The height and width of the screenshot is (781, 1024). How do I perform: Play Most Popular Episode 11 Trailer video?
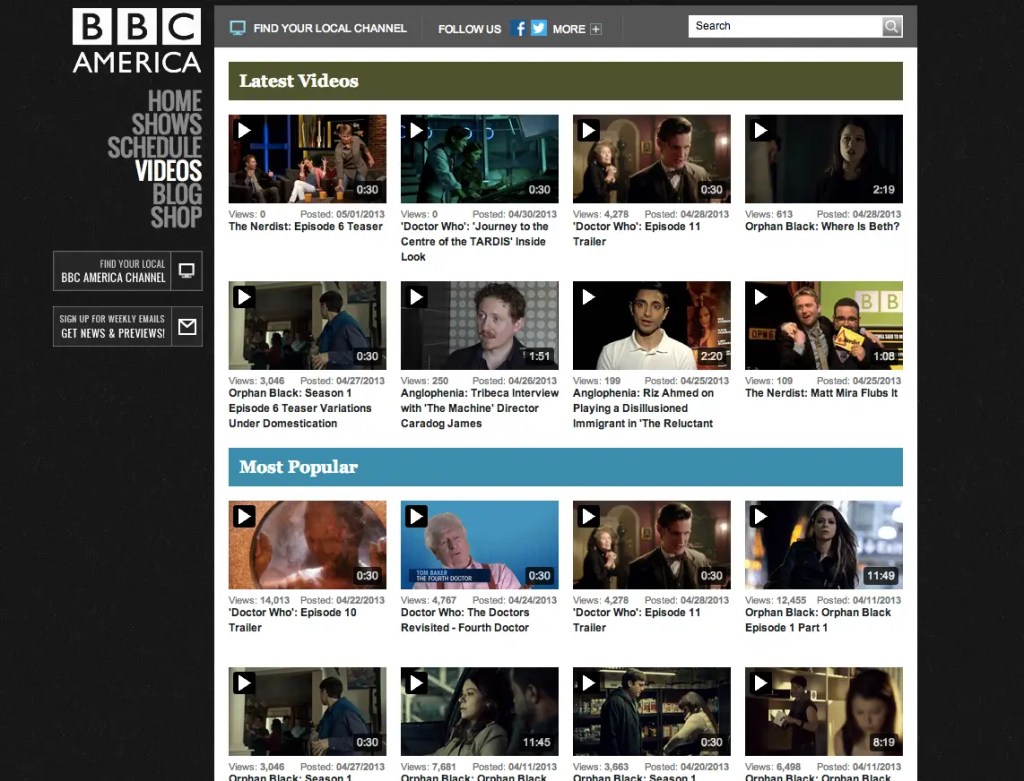pyautogui.click(x=588, y=516)
